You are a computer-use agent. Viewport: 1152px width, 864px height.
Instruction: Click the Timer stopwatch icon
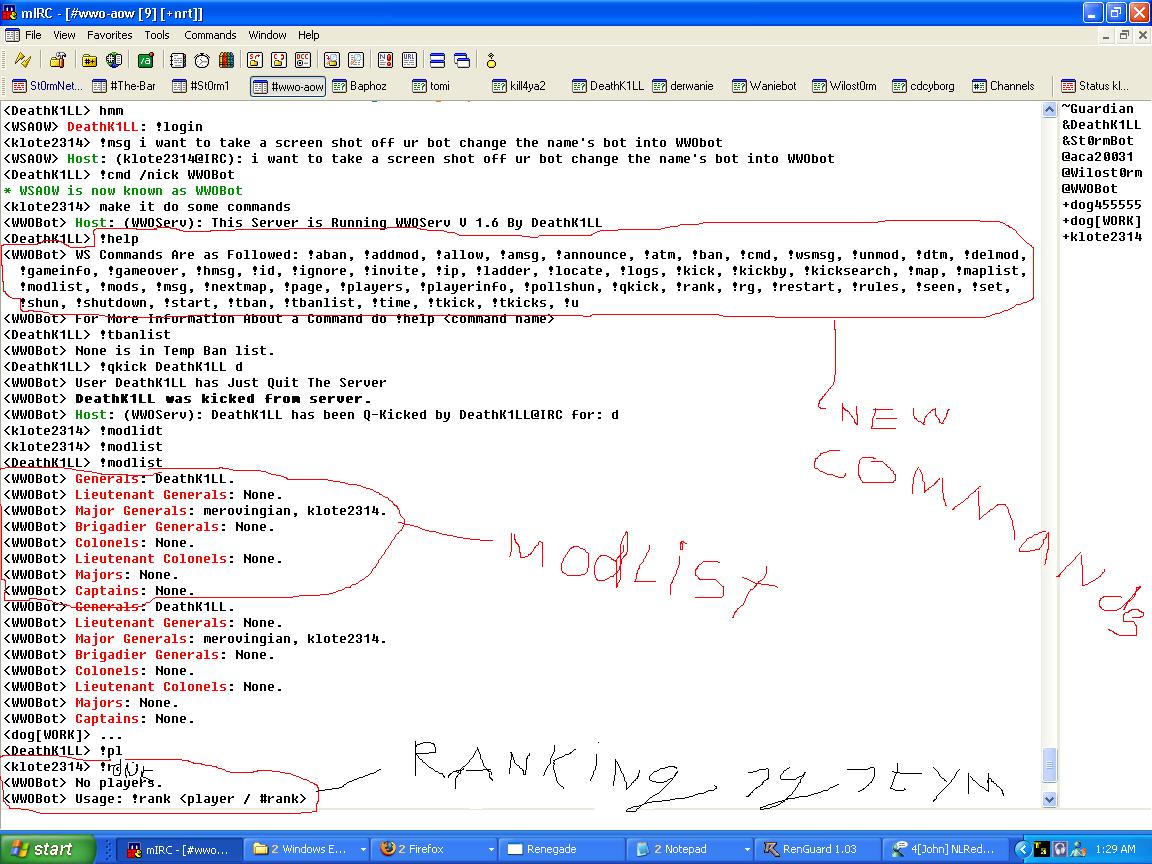click(202, 60)
